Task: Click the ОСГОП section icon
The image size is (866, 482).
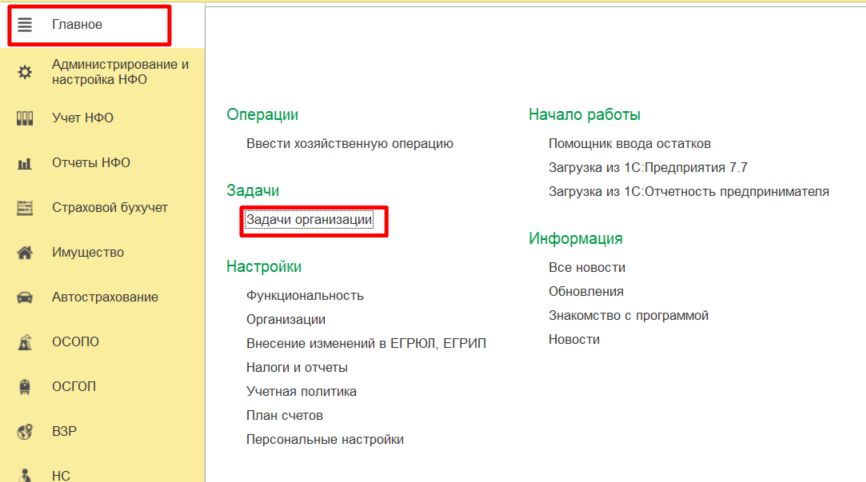Action: [x=26, y=387]
